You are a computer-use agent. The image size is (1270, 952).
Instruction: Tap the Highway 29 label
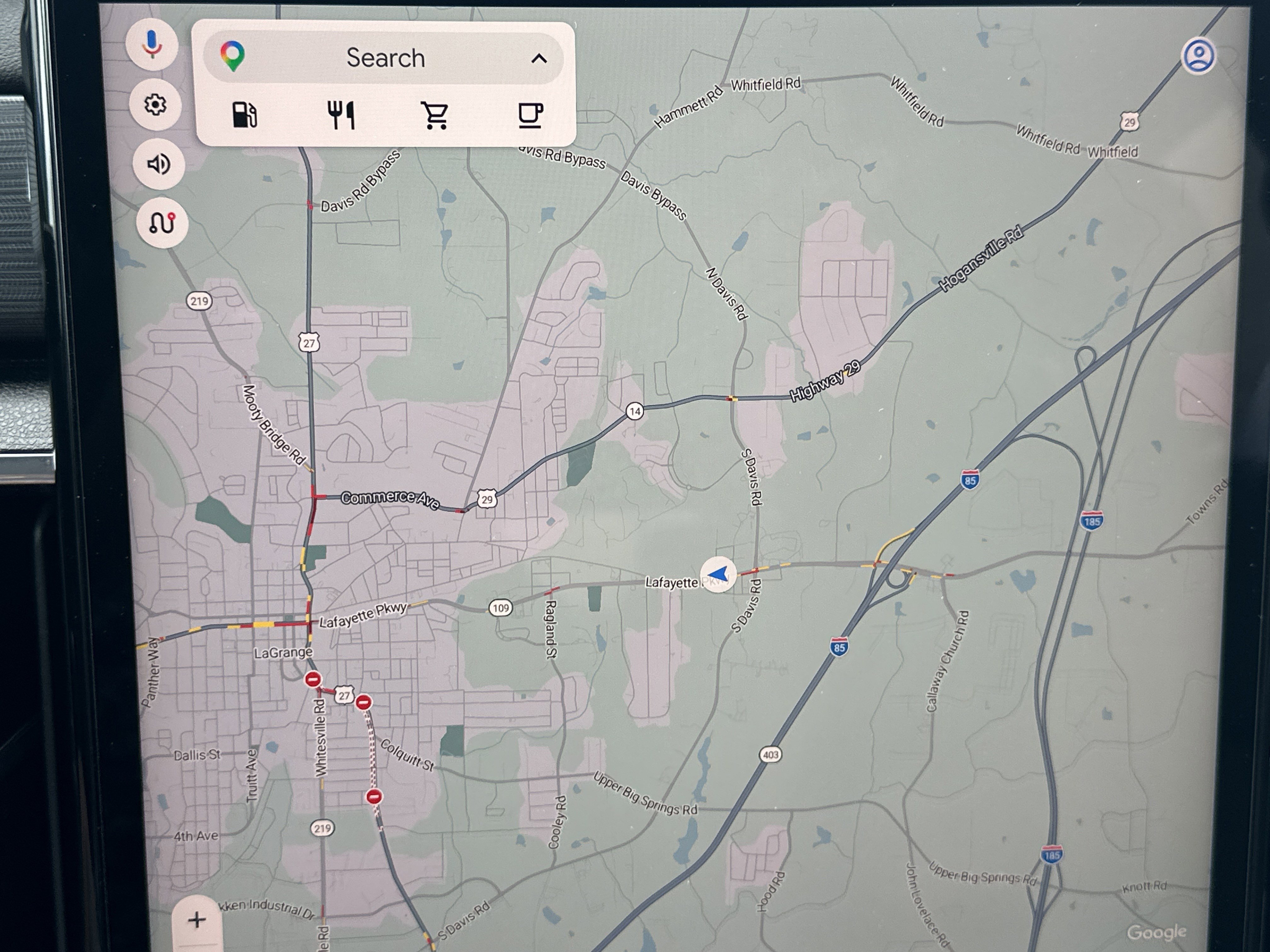(x=825, y=382)
